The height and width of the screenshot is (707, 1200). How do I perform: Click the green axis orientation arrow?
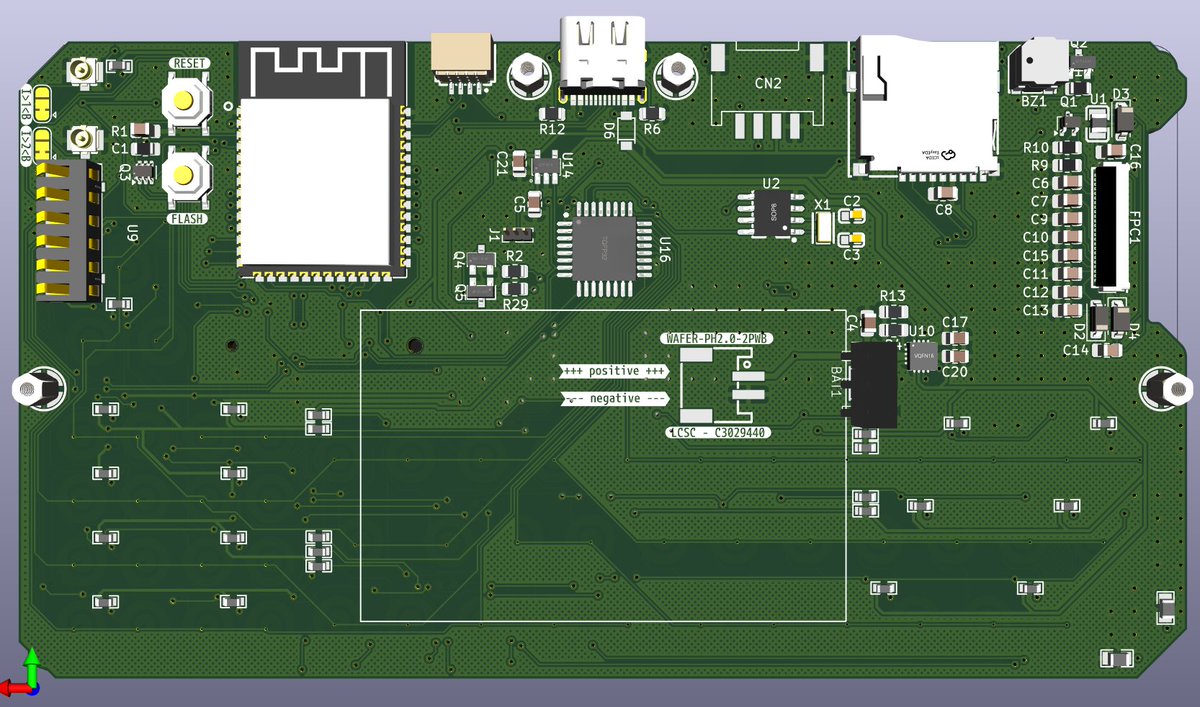33,665
